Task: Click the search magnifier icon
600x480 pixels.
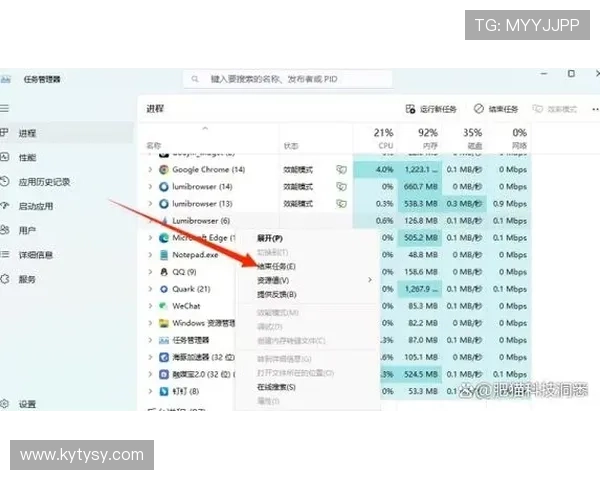Action: click(x=195, y=79)
